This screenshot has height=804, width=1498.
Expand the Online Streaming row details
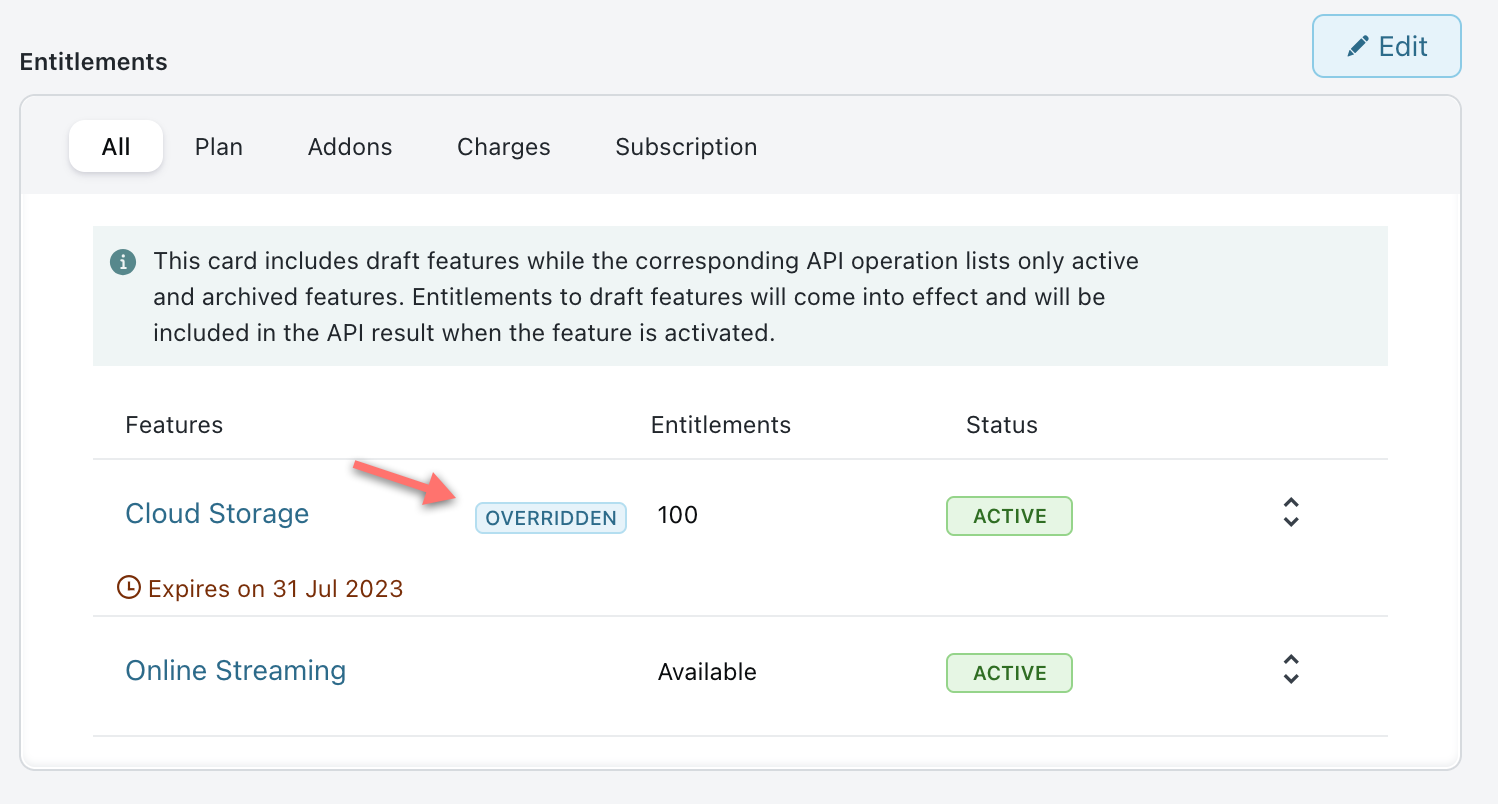1291,669
